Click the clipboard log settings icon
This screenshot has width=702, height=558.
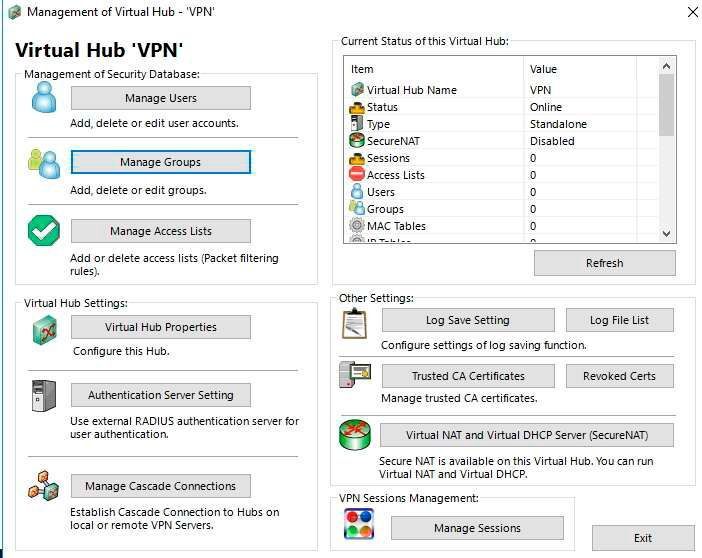(x=355, y=323)
